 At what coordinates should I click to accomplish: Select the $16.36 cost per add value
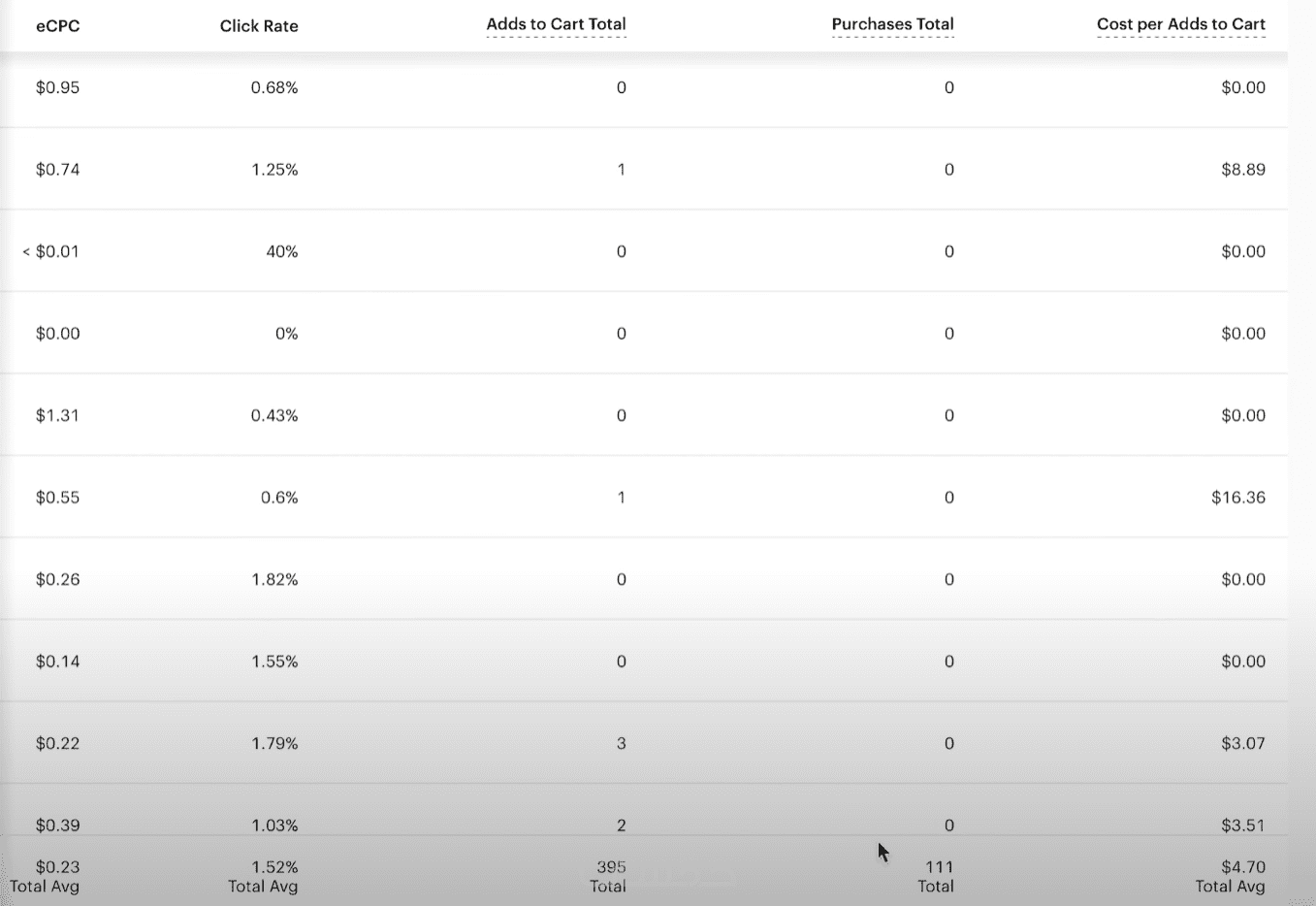tap(1237, 498)
